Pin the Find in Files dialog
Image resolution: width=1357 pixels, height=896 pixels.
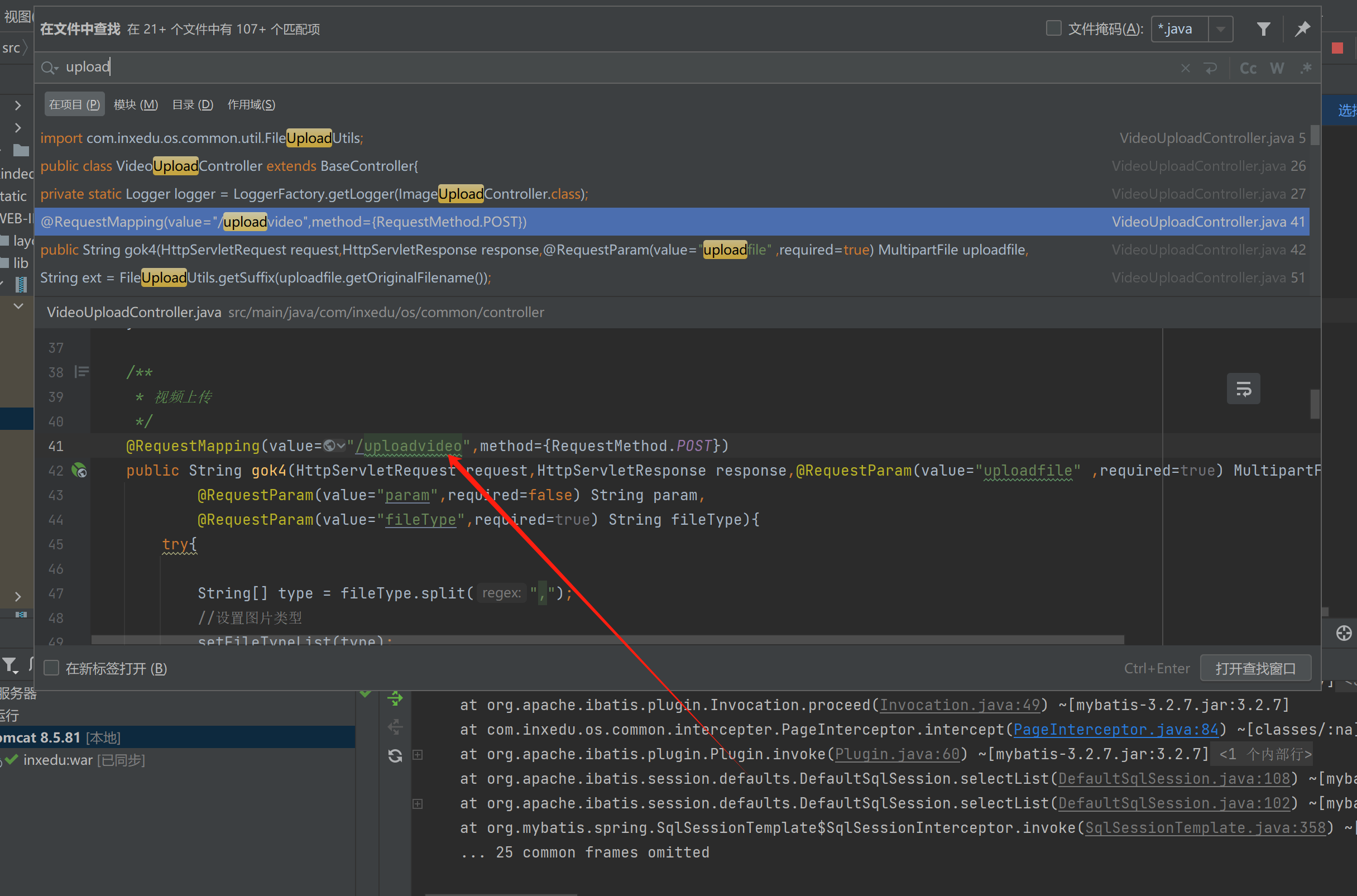1302,28
